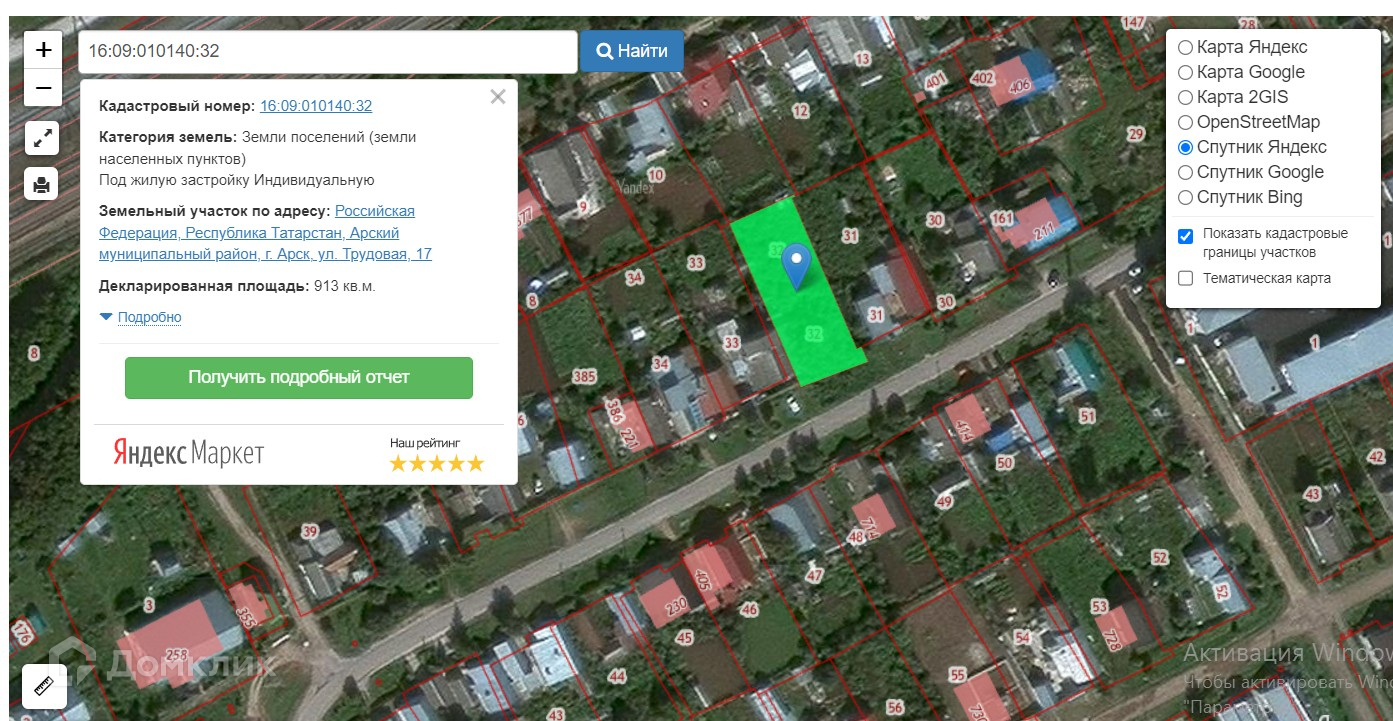The height and width of the screenshot is (721, 1393).
Task: Select Спутник Яндекс satellite layer
Action: 1185,147
